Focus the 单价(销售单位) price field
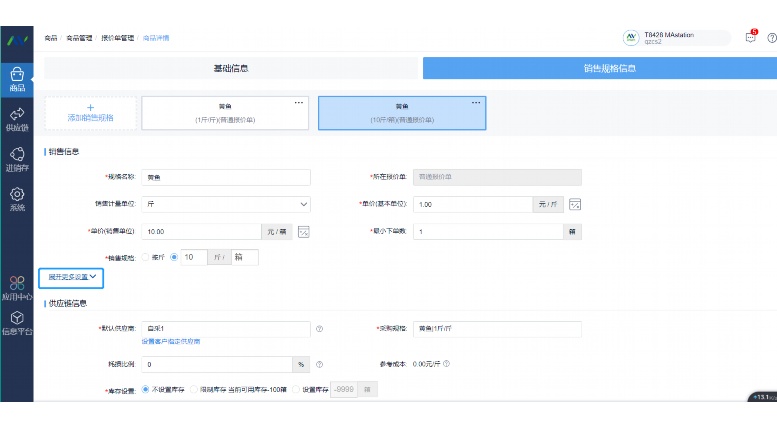This screenshot has width=777, height=428. coord(202,231)
